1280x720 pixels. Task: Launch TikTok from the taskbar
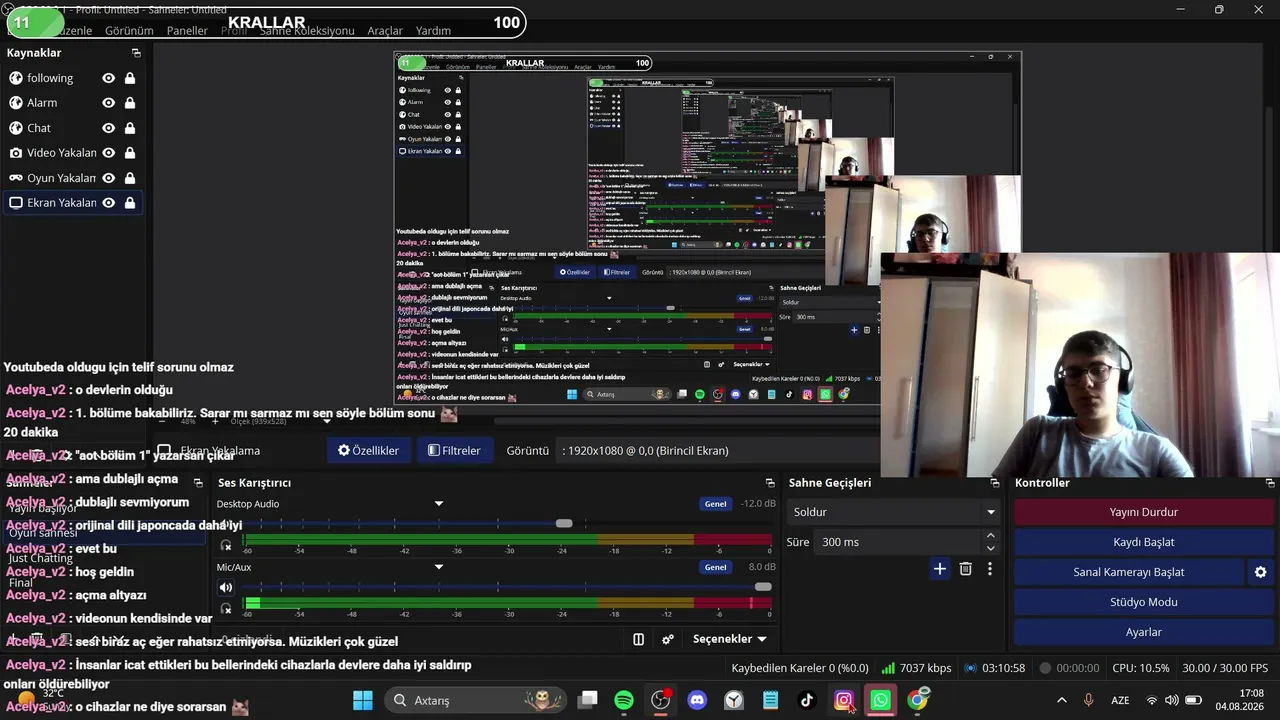click(807, 700)
